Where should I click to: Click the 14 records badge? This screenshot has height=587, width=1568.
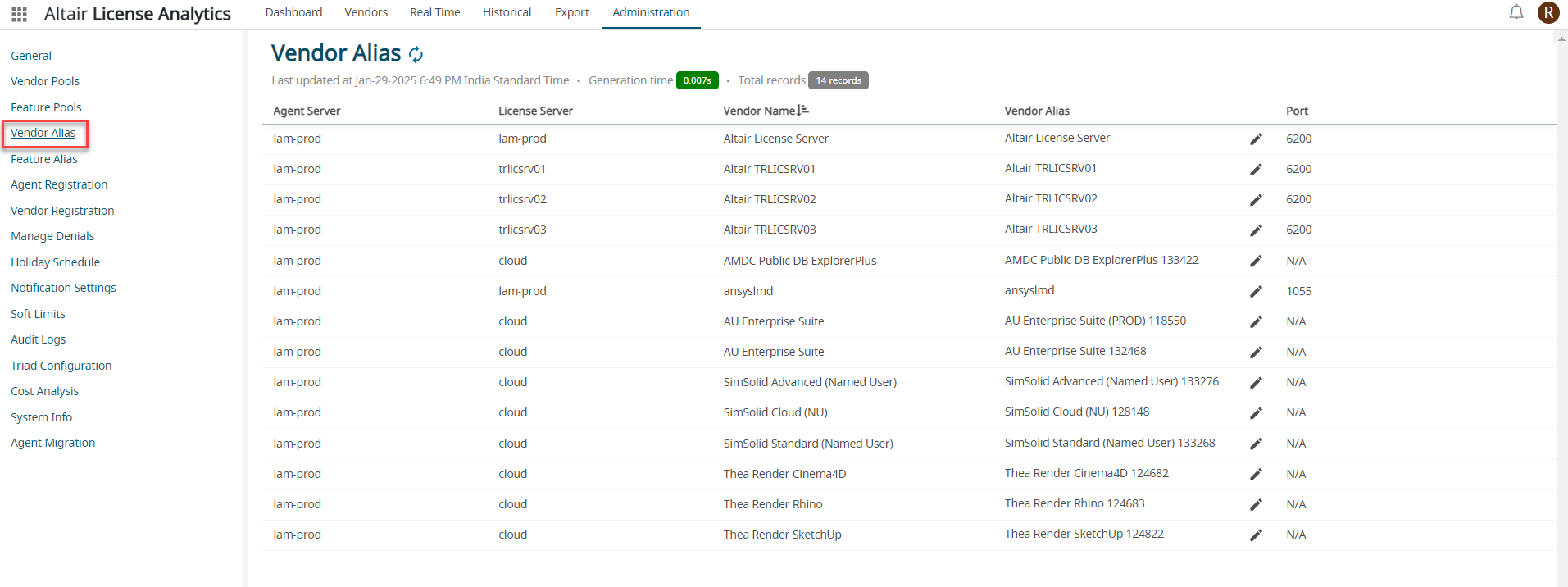(x=838, y=80)
